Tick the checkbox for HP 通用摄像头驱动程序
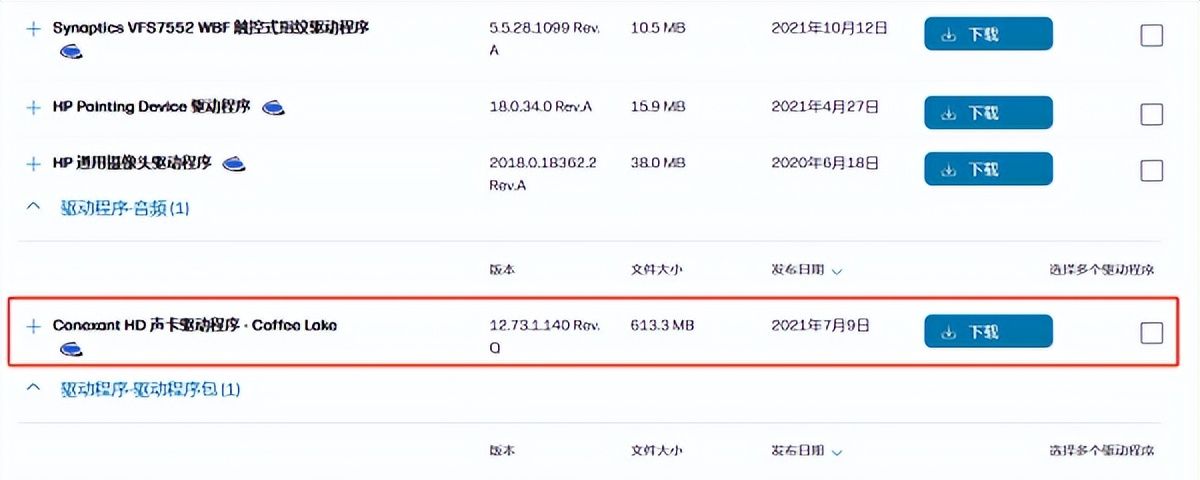This screenshot has width=1200, height=480. click(x=1152, y=170)
